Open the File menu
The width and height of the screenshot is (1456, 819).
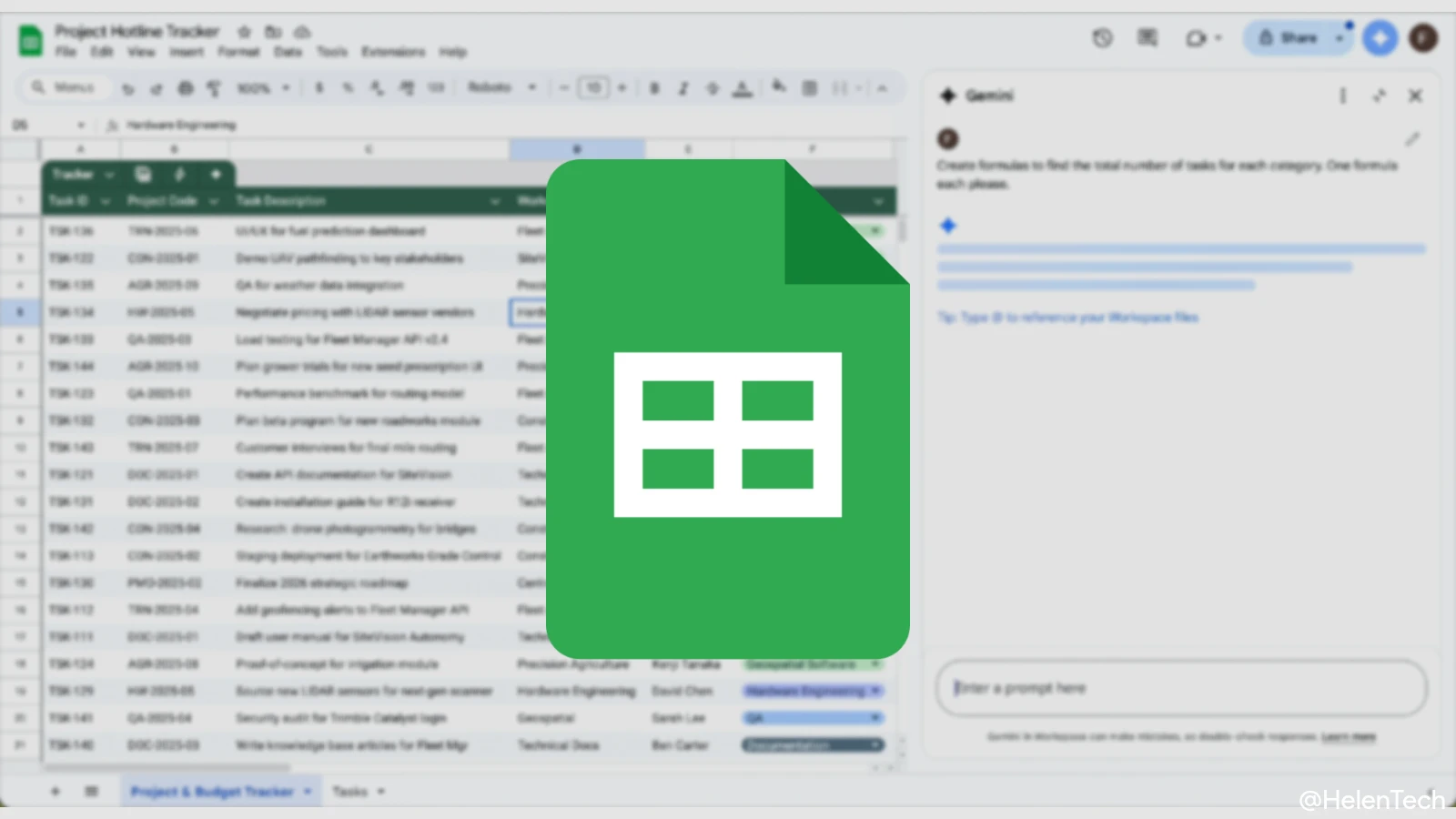click(66, 52)
